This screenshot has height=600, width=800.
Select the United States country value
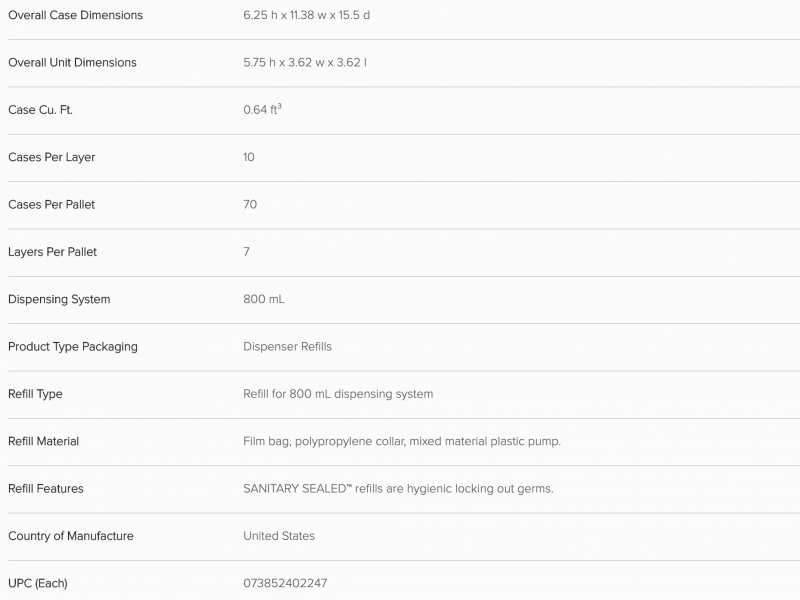(x=279, y=536)
